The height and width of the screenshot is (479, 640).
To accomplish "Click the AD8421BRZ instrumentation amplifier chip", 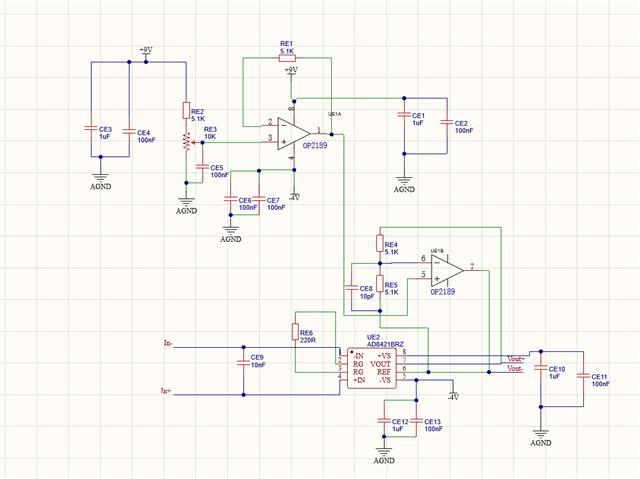I will click(x=371, y=368).
